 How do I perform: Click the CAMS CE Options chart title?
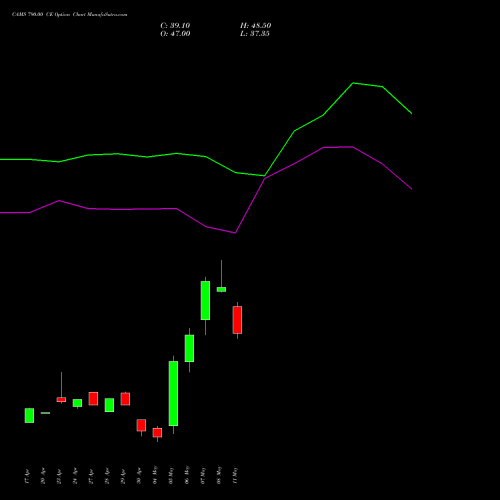pos(70,15)
